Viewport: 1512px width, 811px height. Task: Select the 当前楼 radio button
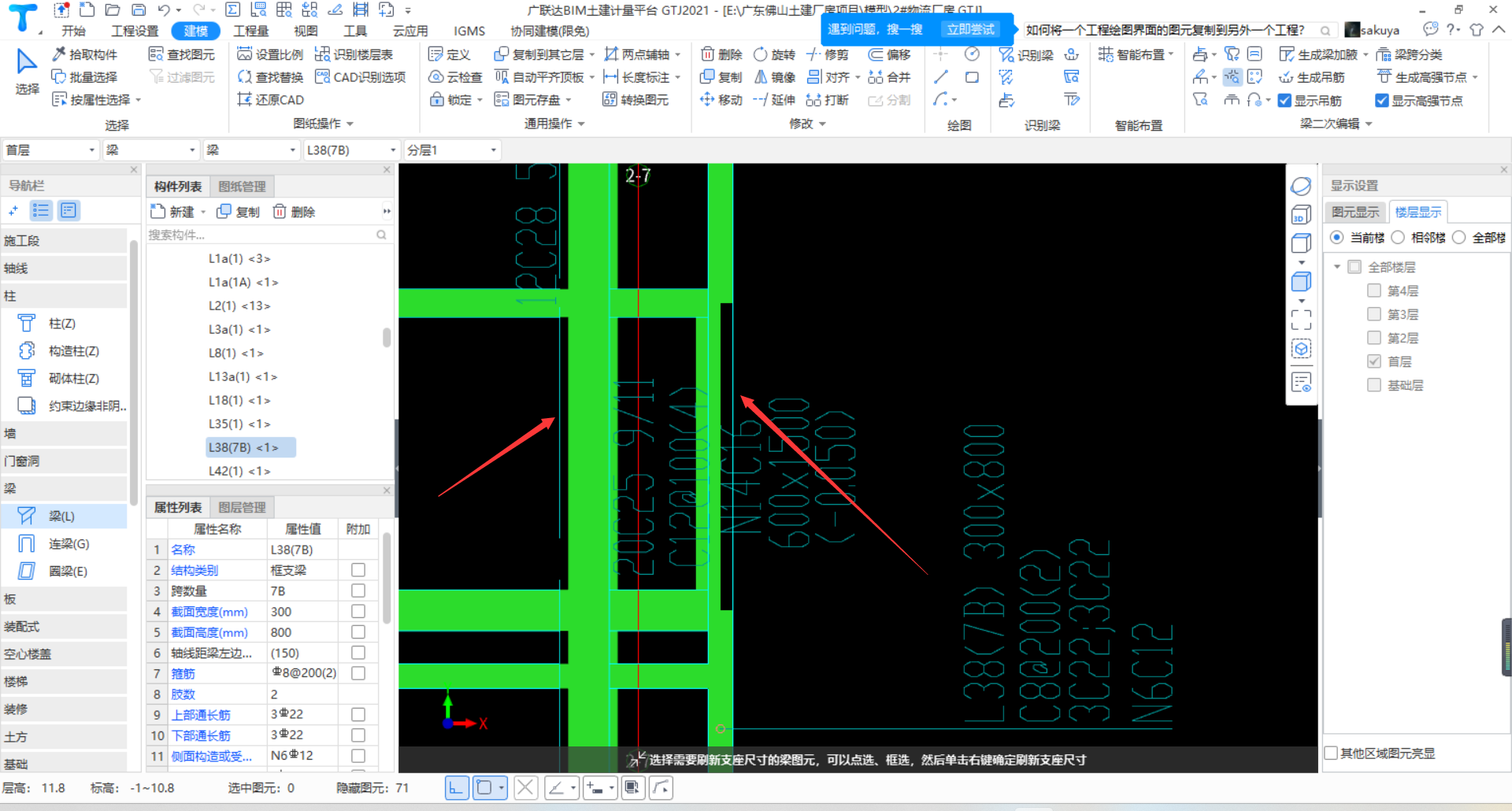click(x=1336, y=238)
